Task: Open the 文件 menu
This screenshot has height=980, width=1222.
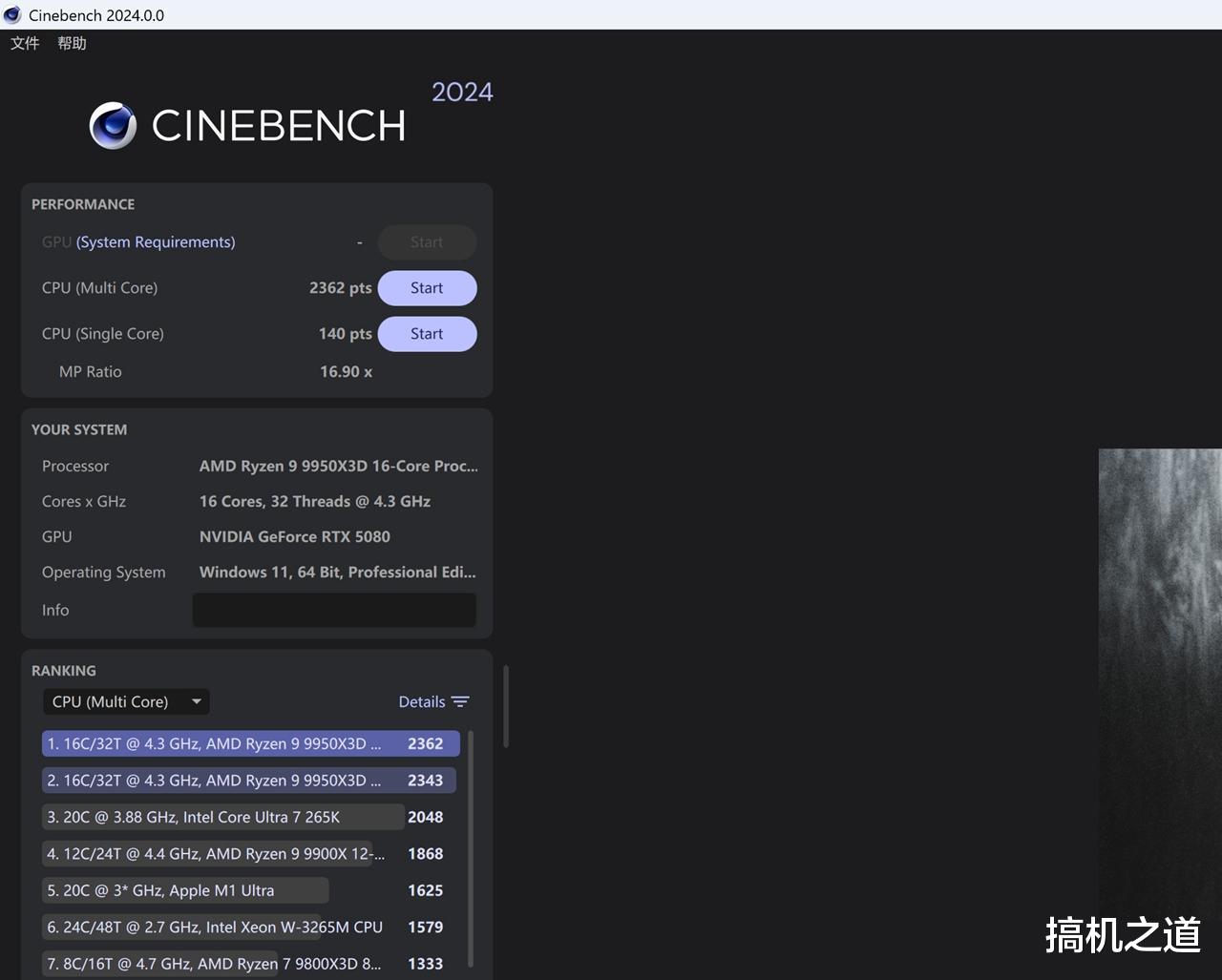Action: (25, 43)
